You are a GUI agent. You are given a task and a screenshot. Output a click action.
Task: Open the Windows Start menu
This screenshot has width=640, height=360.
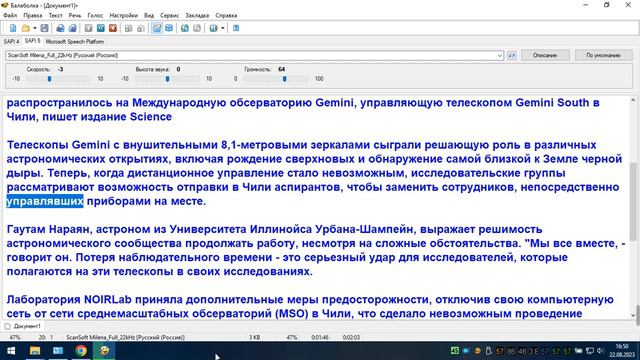point(11,351)
